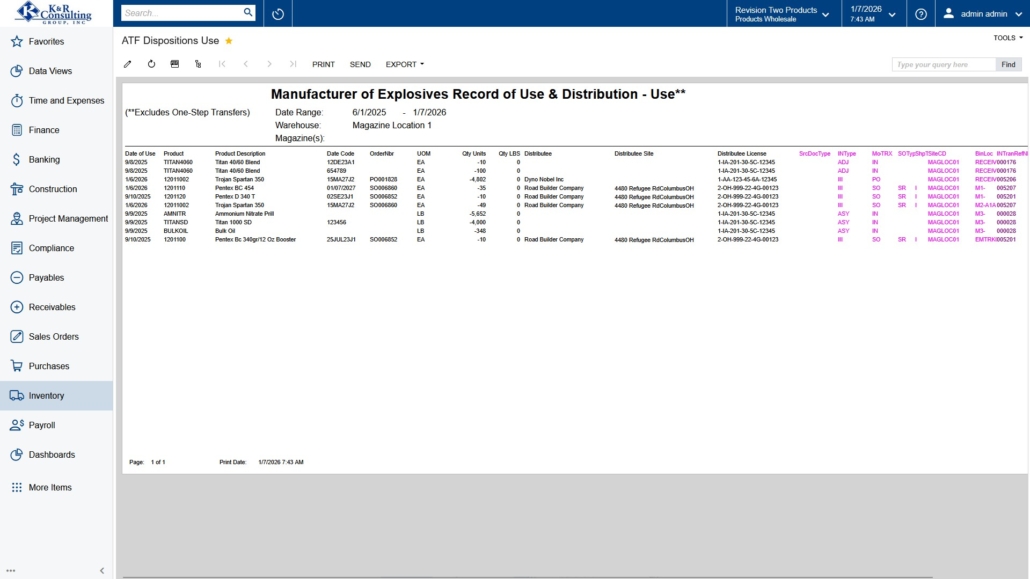Click the PRINT button
This screenshot has height=579, width=1030.
coord(323,64)
